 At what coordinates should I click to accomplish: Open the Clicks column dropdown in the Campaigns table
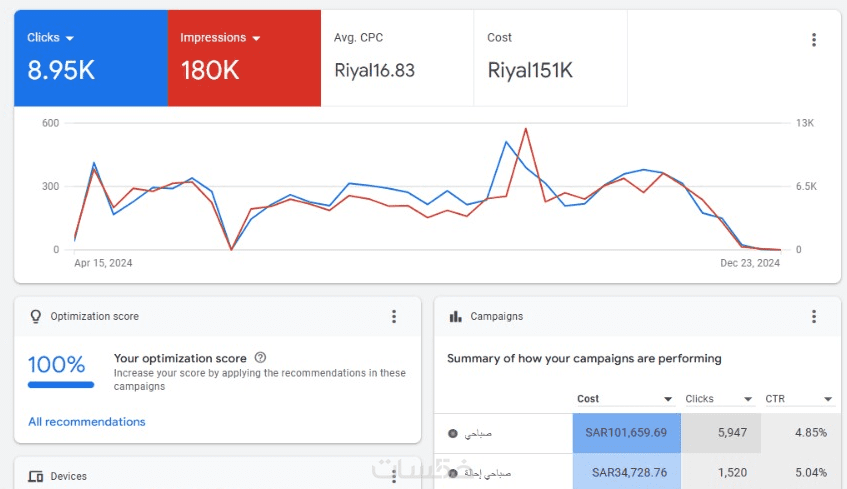(748, 399)
